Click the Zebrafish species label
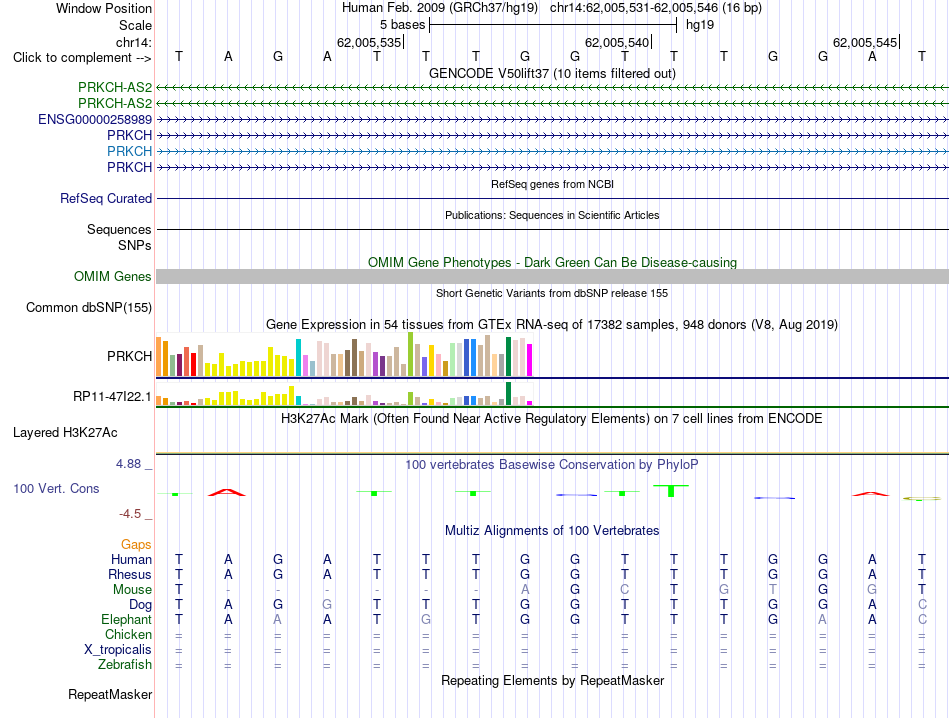 click(125, 665)
